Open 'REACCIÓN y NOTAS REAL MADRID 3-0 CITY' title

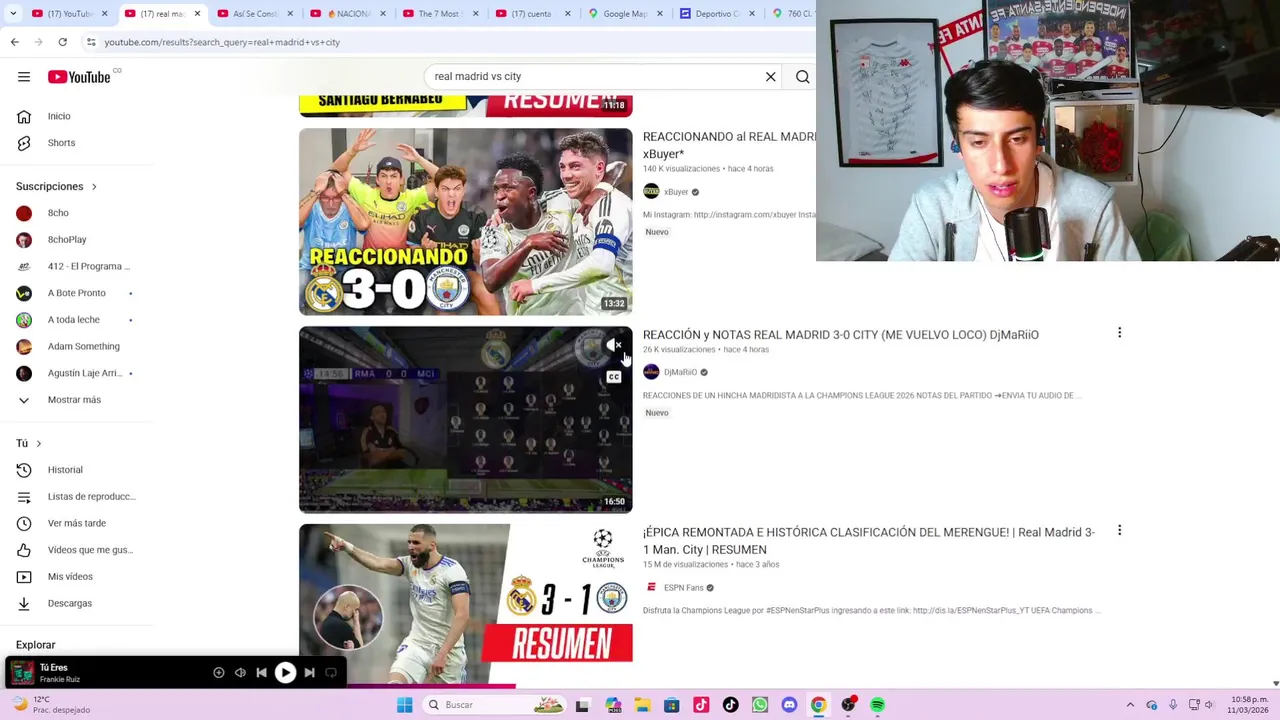pos(840,335)
